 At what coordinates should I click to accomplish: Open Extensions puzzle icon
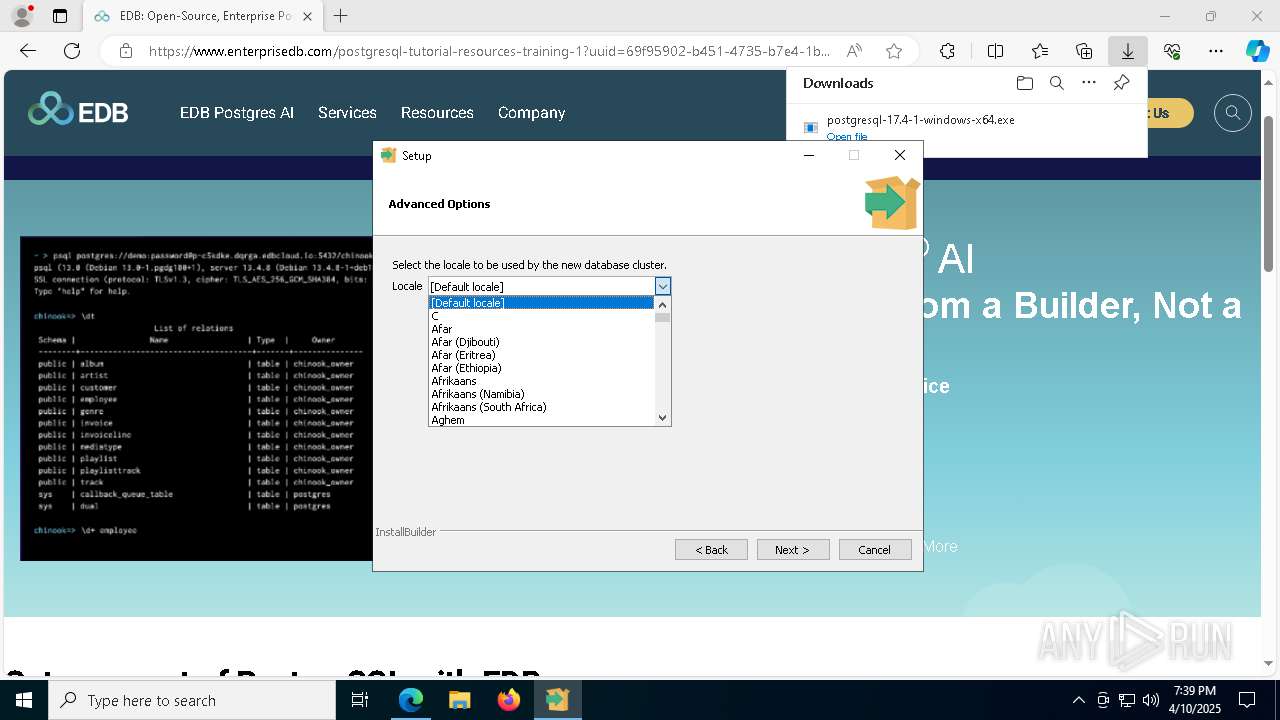click(947, 51)
